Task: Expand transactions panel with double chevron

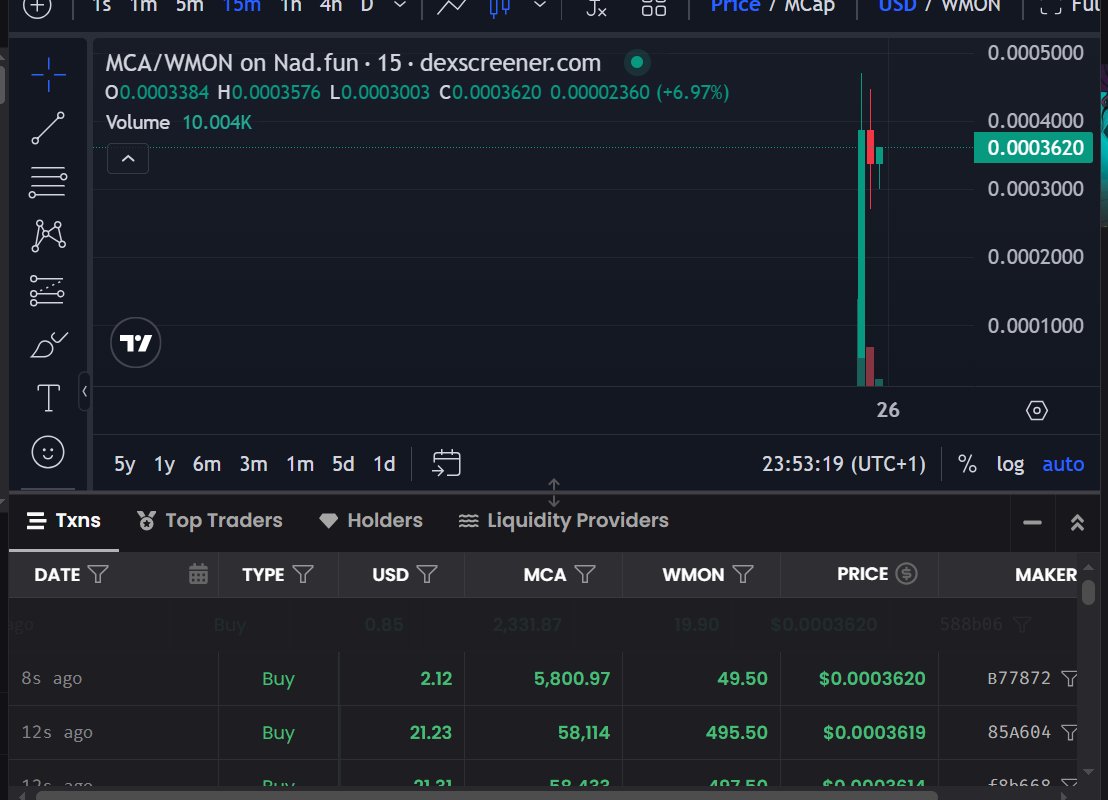Action: tap(1077, 523)
